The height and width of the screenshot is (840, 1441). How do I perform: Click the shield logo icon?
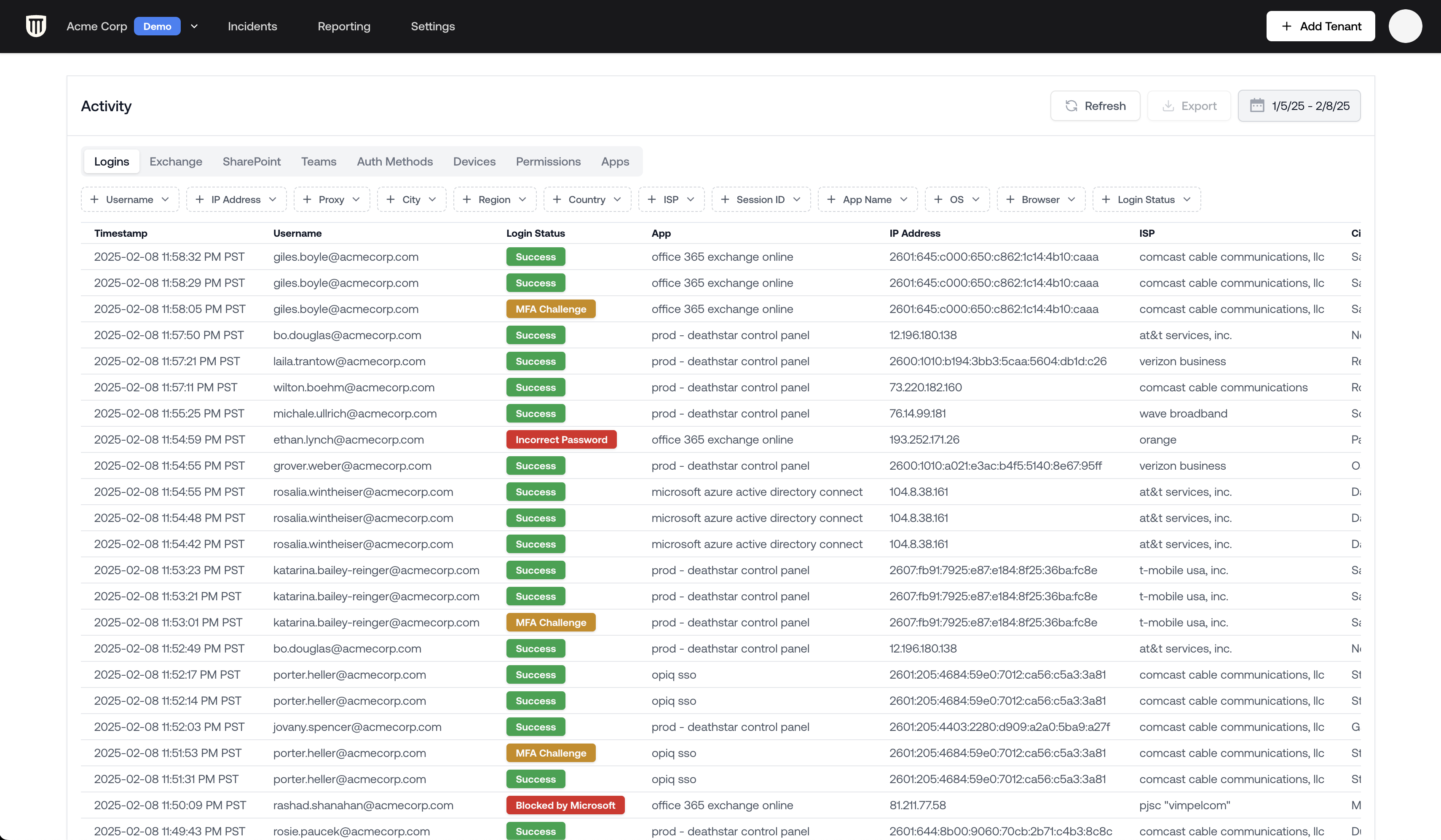coord(36,26)
